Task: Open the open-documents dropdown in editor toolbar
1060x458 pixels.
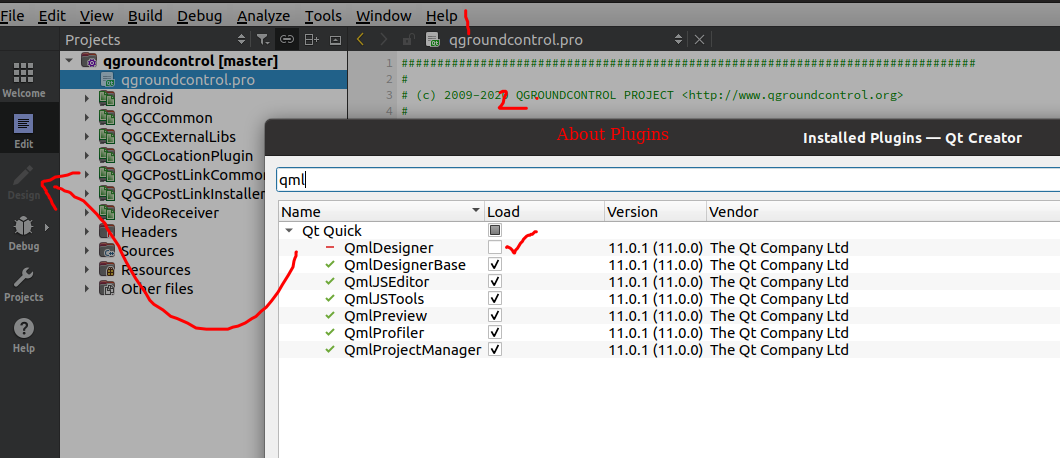Action: (x=679, y=40)
